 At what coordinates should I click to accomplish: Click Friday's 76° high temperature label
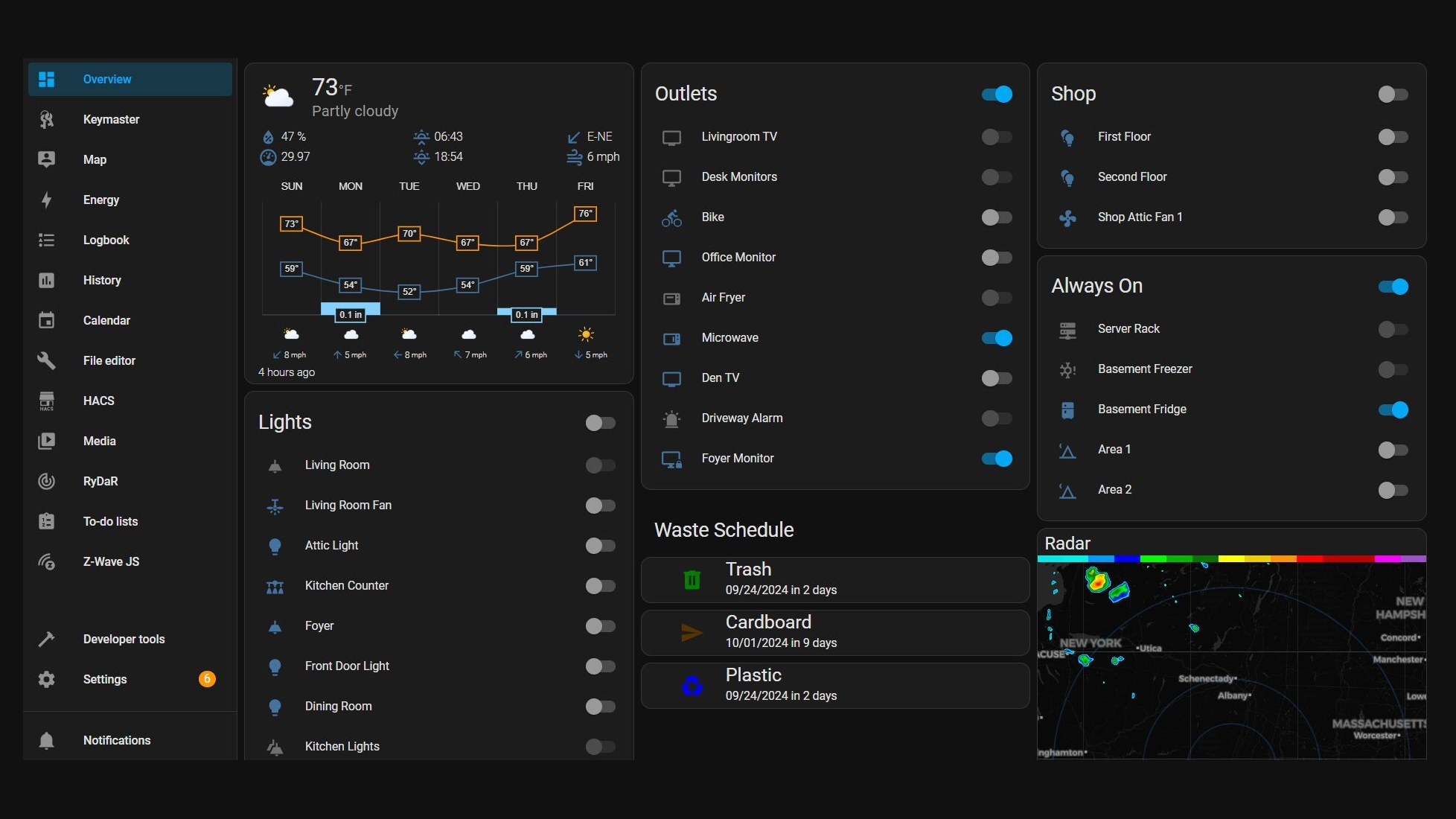click(586, 214)
